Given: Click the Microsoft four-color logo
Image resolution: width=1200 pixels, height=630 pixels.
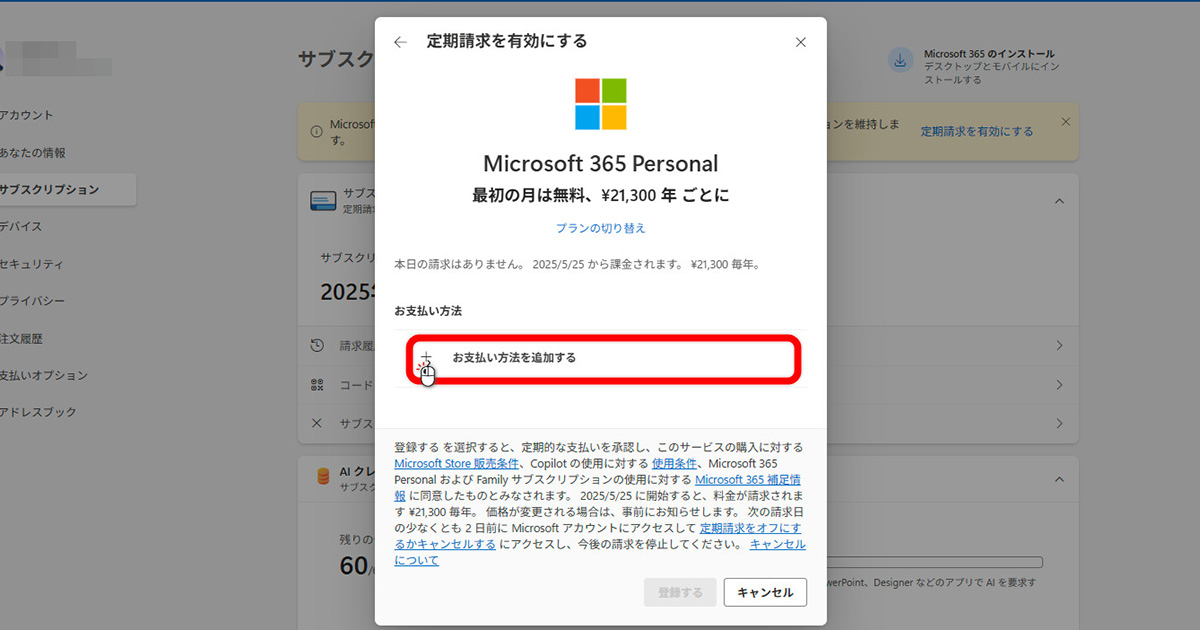Looking at the screenshot, I should click(601, 104).
